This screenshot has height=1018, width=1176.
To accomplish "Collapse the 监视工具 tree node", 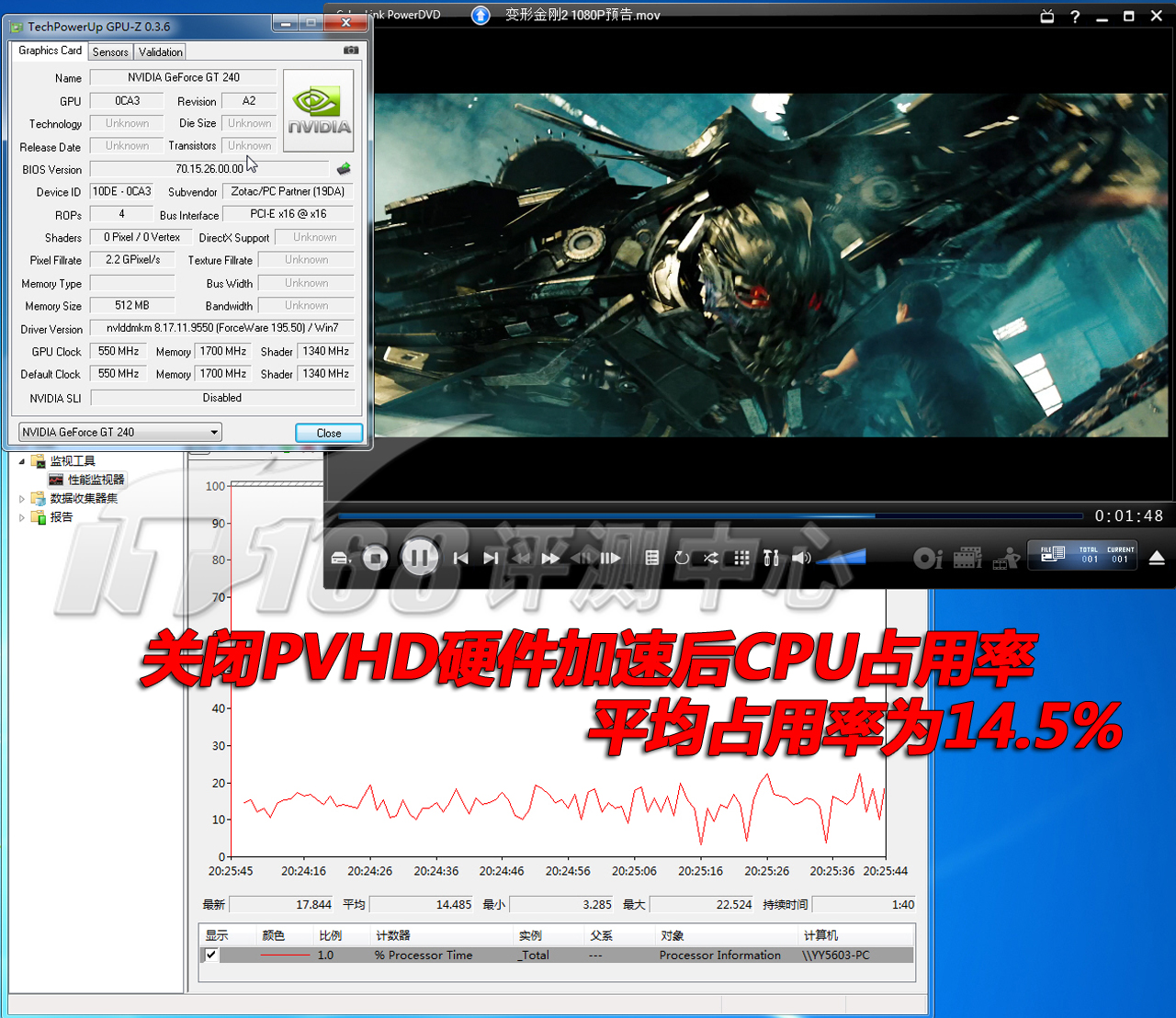I will 22,461.
